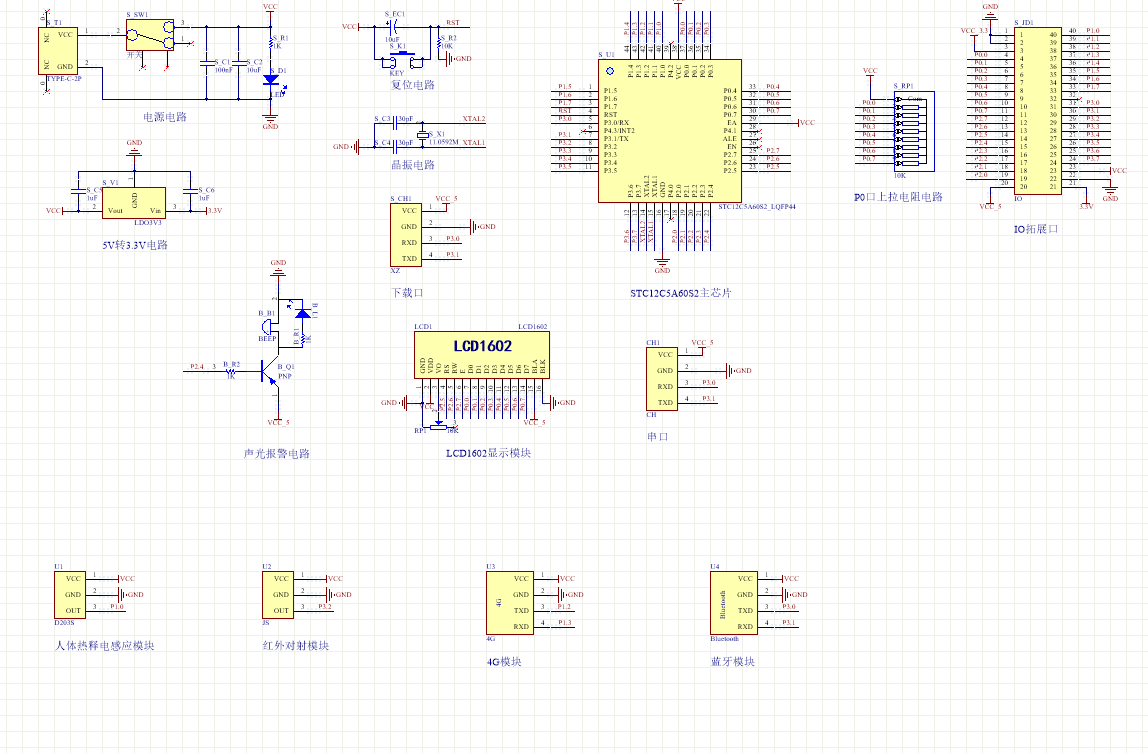Select the S_EC1 10uF capacitor
This screenshot has height=753, width=1148.
(392, 26)
